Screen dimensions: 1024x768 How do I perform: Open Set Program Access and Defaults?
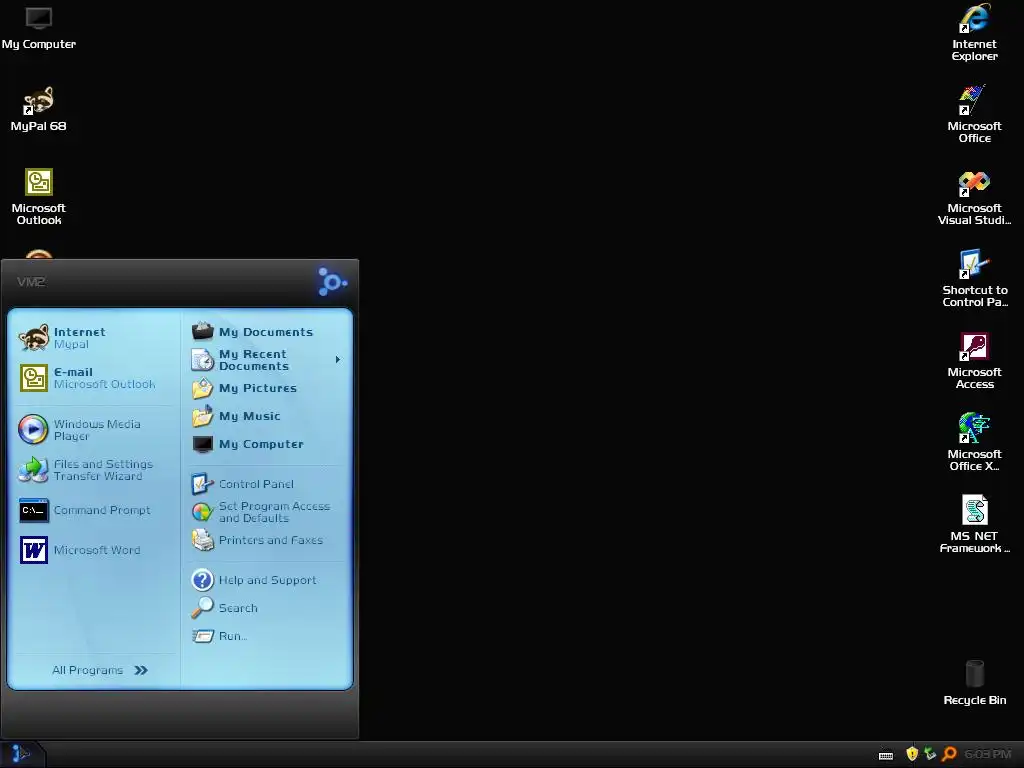(266, 512)
